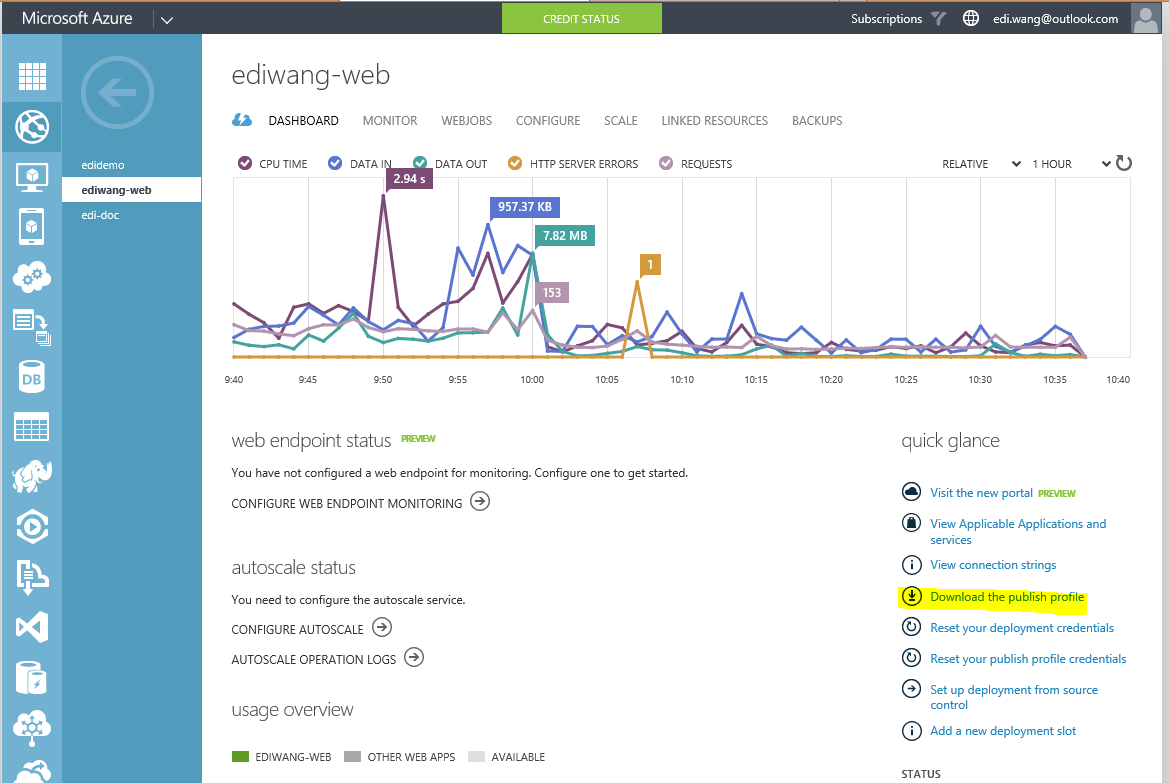Image resolution: width=1169 pixels, height=783 pixels.
Task: Switch to the SCALE tab
Action: point(620,121)
